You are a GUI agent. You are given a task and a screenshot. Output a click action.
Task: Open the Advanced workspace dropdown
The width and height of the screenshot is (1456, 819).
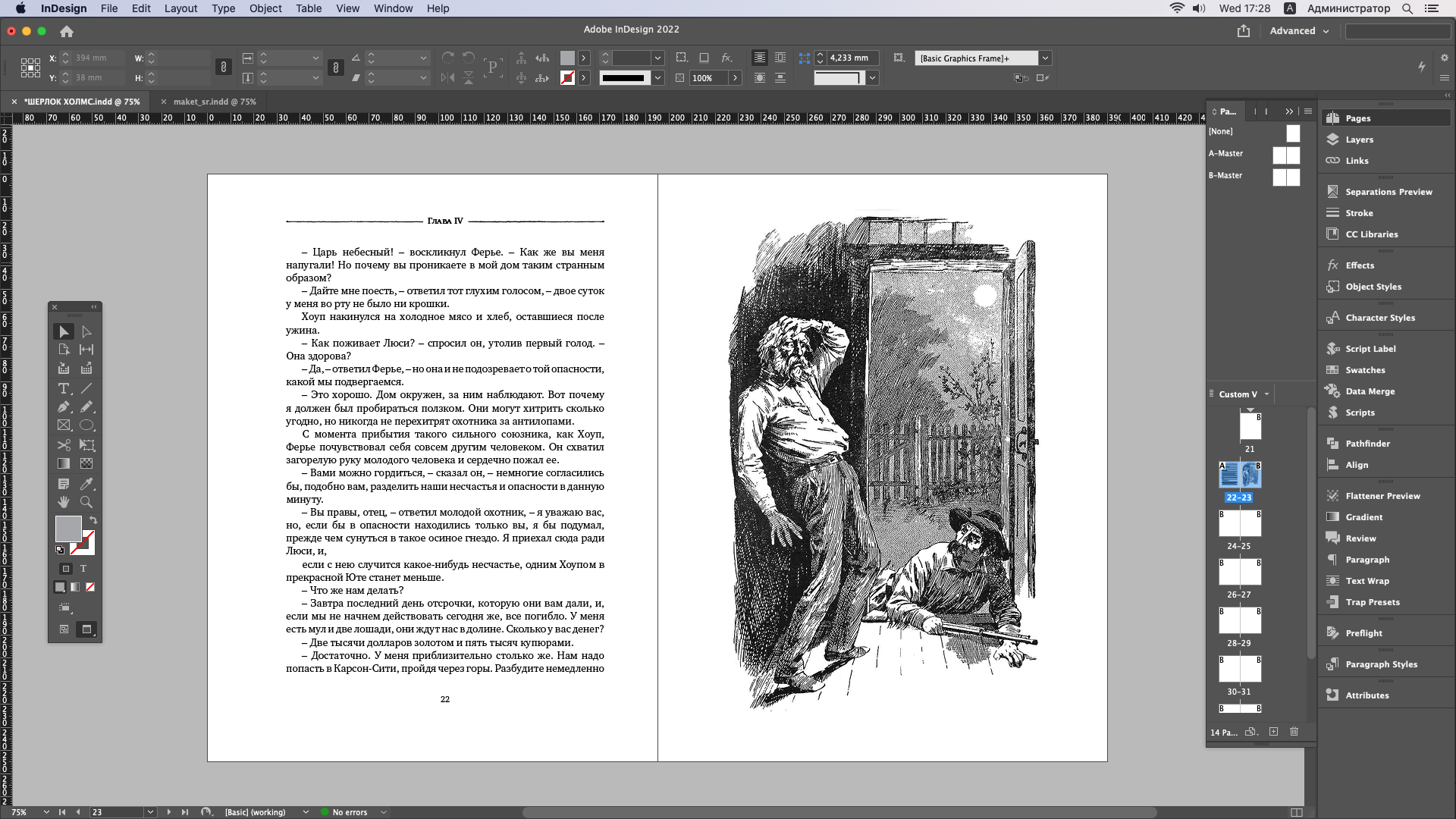1299,31
